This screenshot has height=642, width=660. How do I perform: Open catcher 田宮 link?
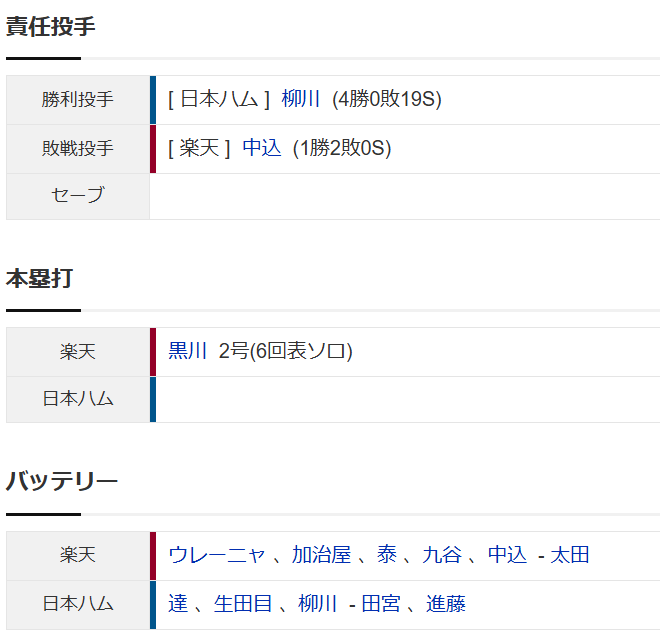tap(381, 604)
